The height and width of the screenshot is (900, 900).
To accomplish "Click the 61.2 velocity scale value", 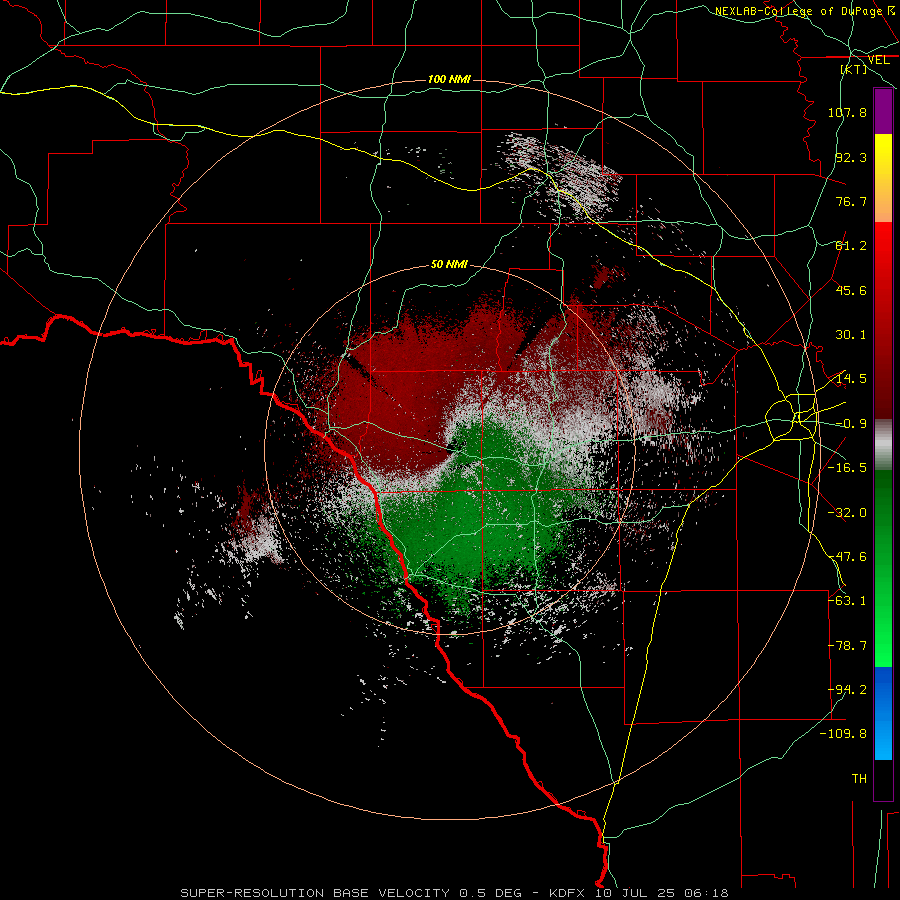I will coord(851,246).
